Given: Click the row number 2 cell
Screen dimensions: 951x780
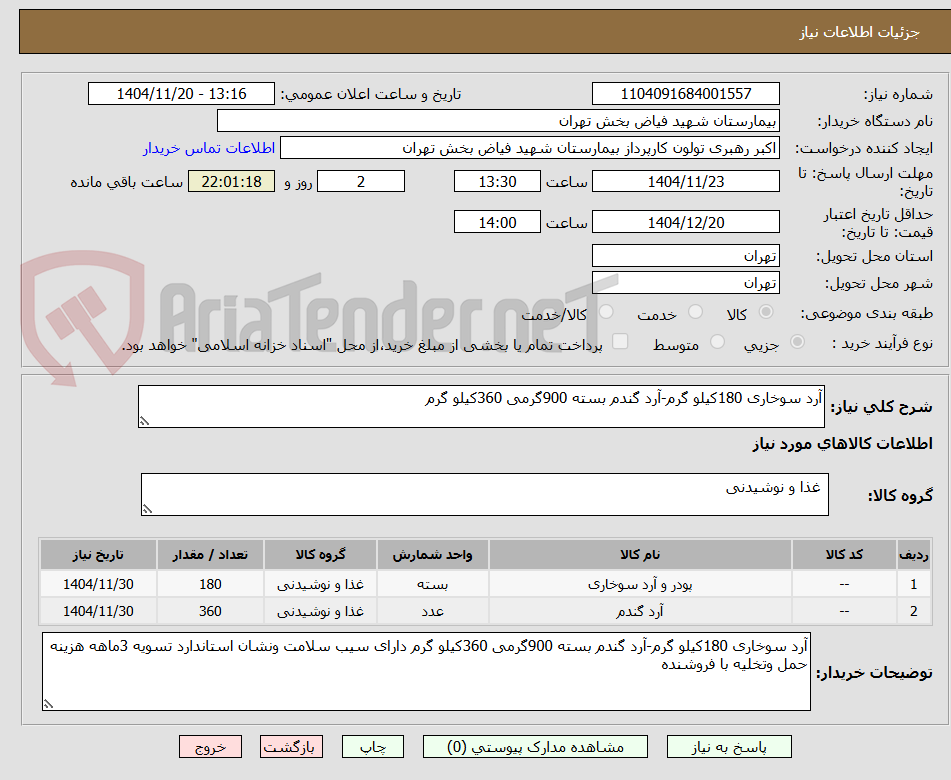Looking at the screenshot, I should [913, 611].
